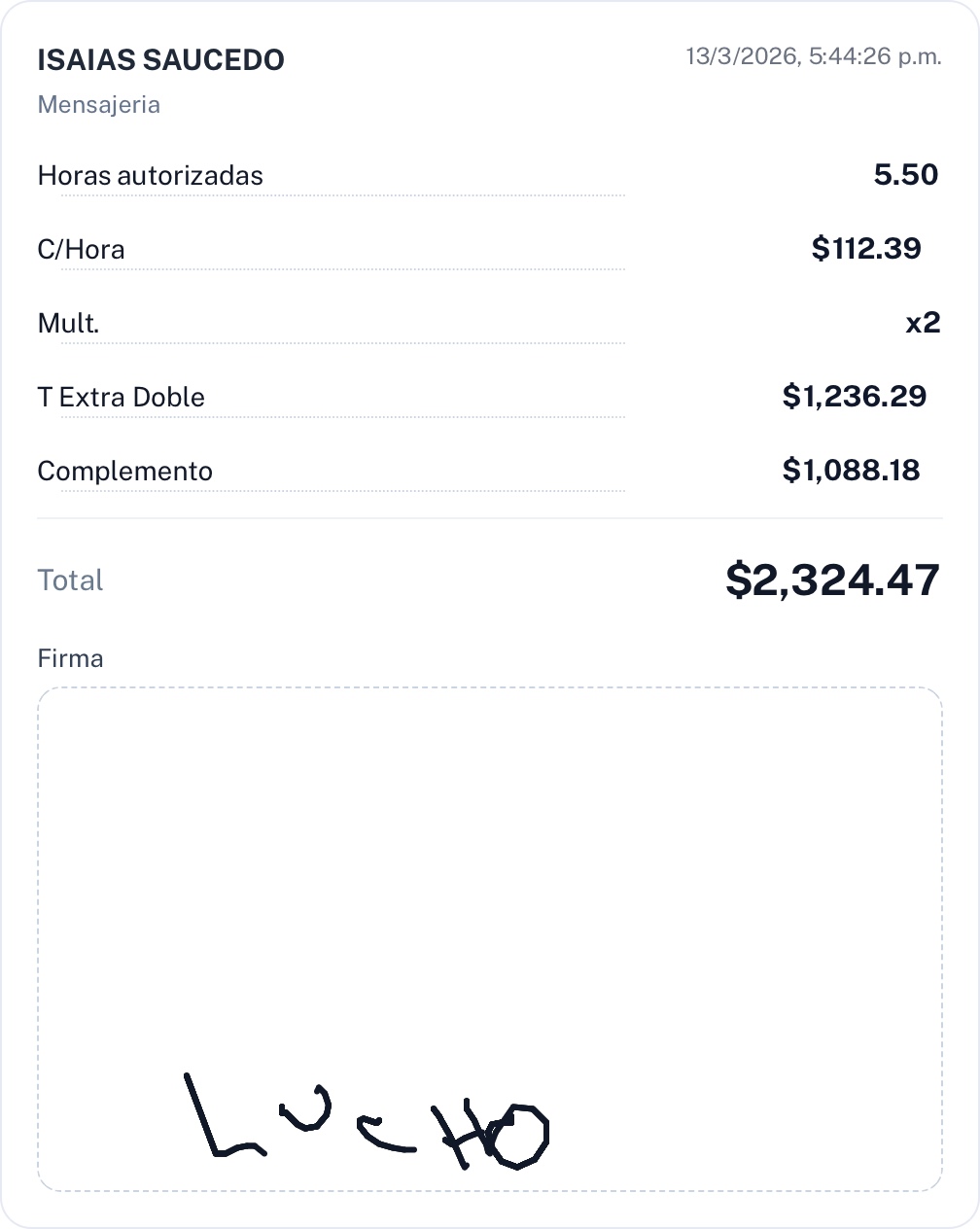
Task: Select the $1,236.29 double overtime amount
Action: point(854,397)
